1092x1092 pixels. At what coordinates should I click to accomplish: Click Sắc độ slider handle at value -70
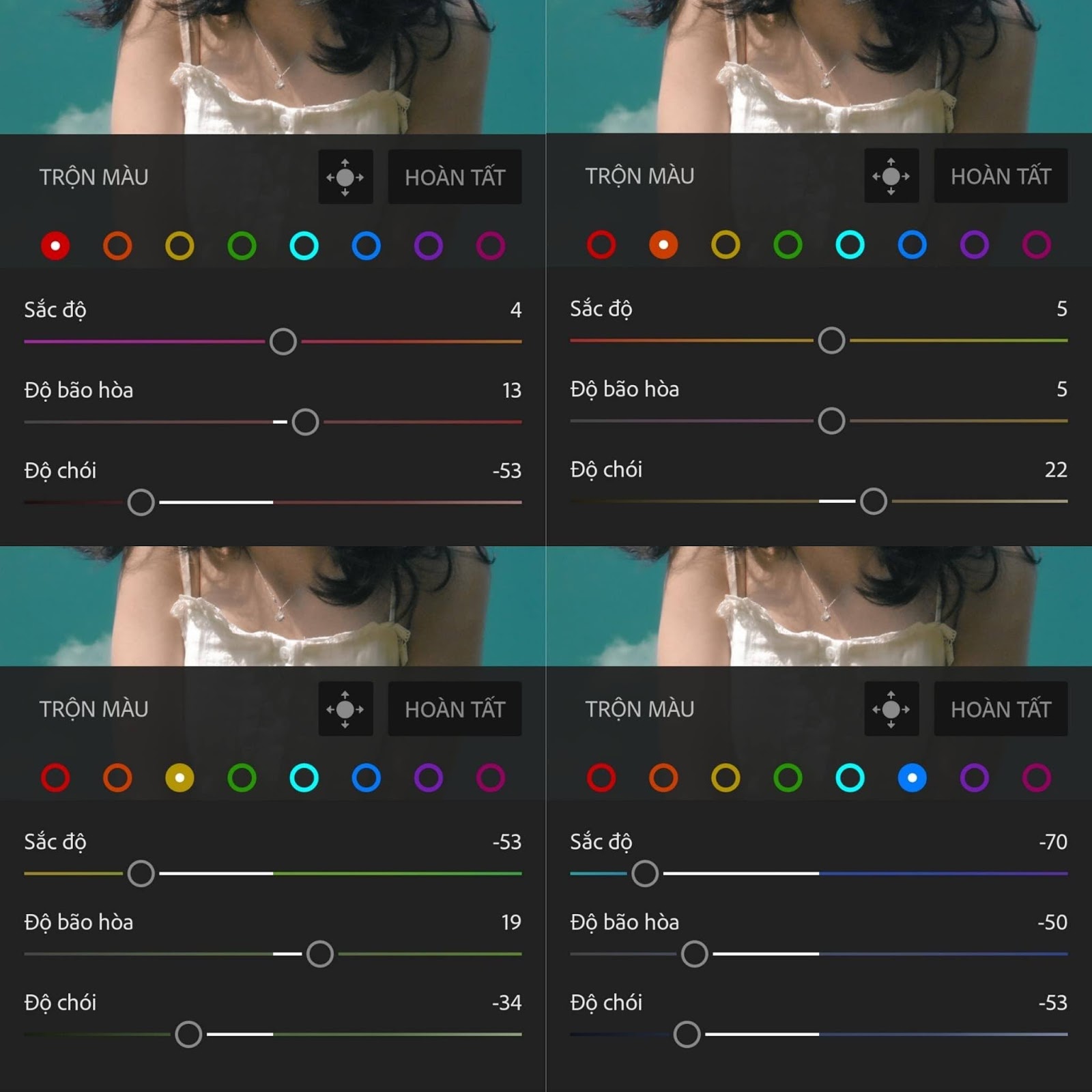coord(645,873)
